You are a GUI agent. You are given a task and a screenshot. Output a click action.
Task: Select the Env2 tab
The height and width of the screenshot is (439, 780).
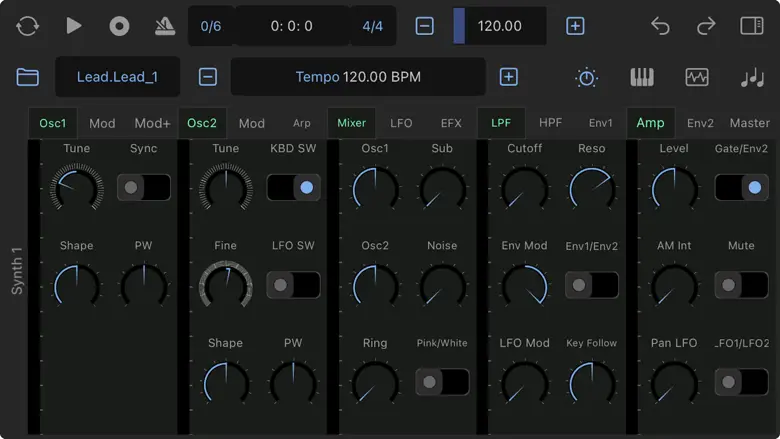pos(700,123)
